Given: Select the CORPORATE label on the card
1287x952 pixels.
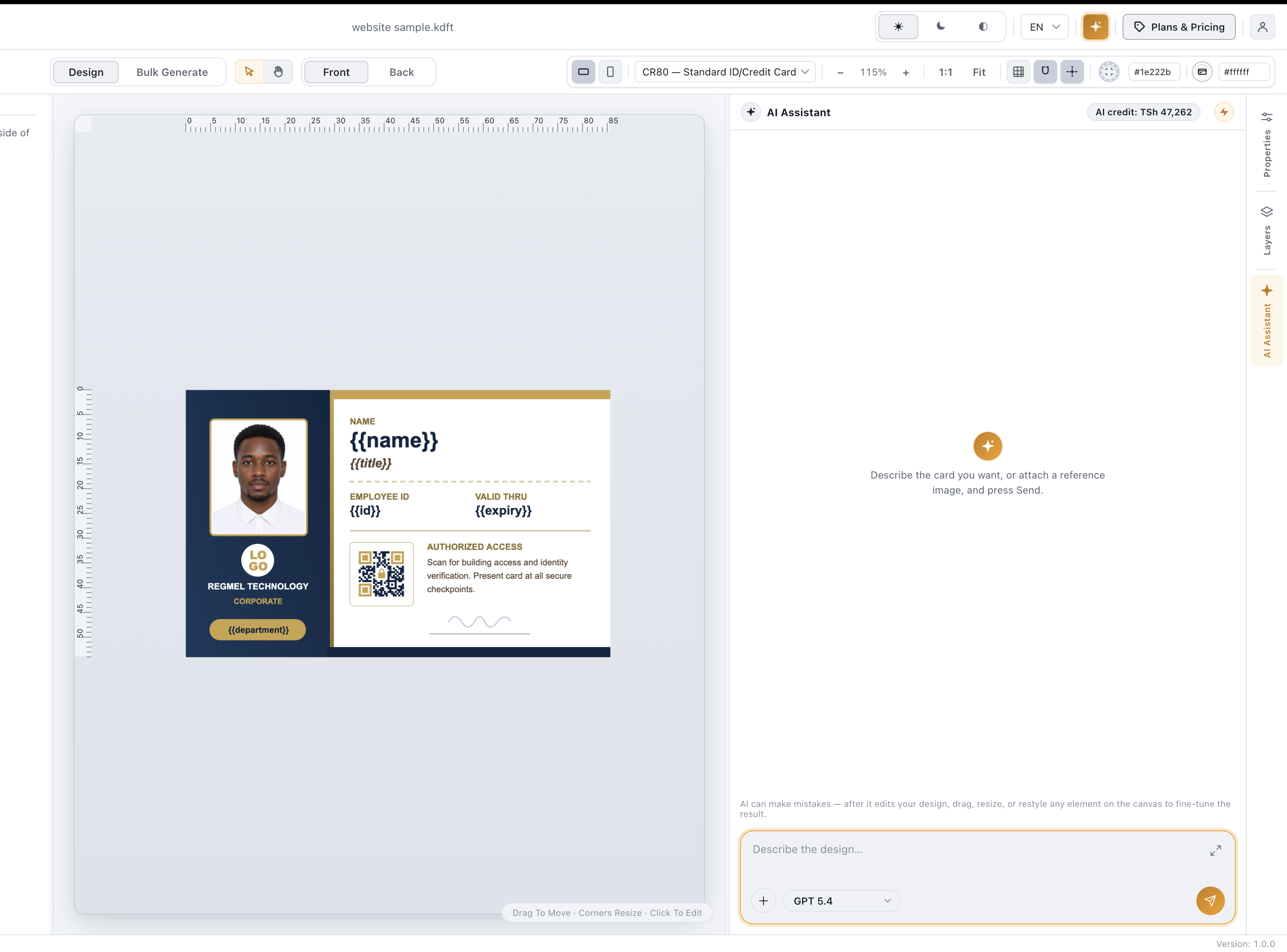Looking at the screenshot, I should (x=258, y=601).
